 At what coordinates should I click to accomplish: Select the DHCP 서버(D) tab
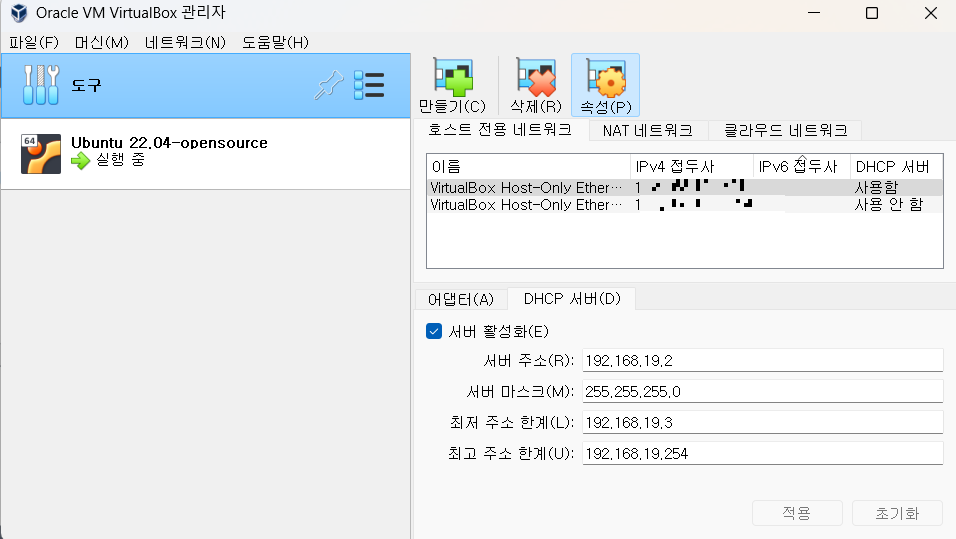coord(572,299)
